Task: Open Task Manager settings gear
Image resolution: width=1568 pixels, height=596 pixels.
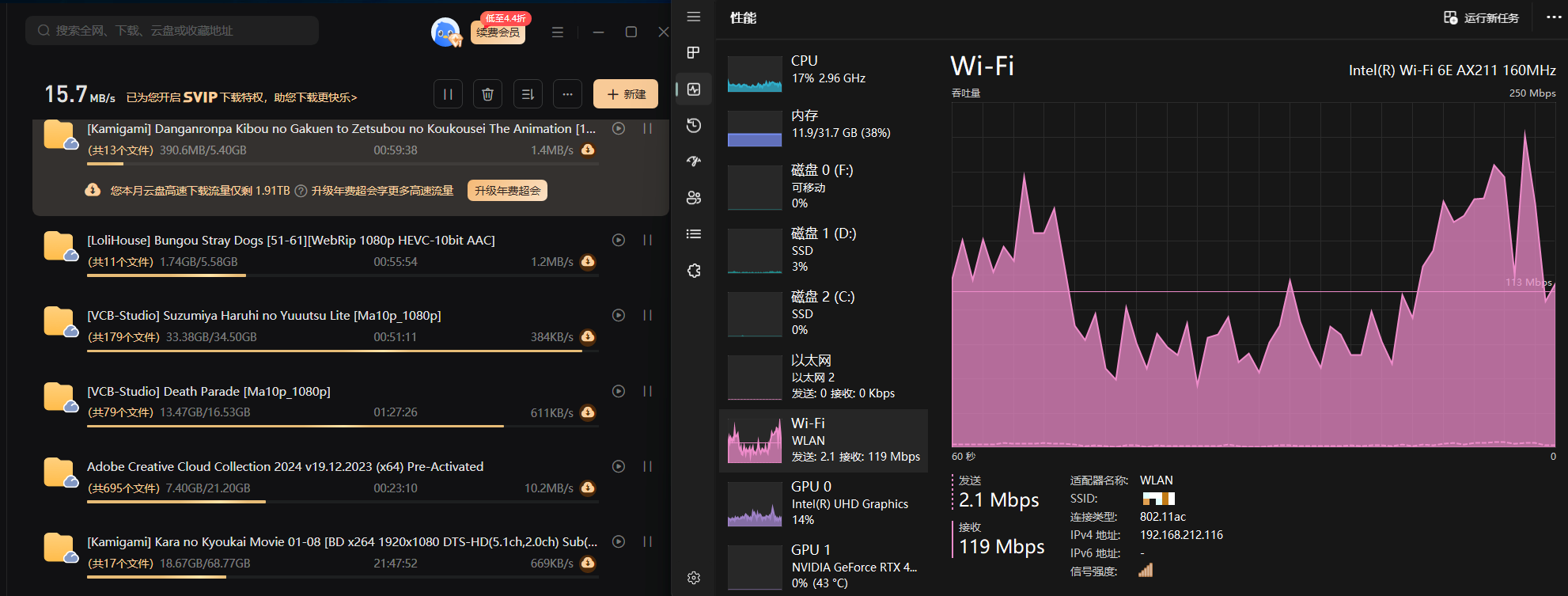Action: click(694, 578)
